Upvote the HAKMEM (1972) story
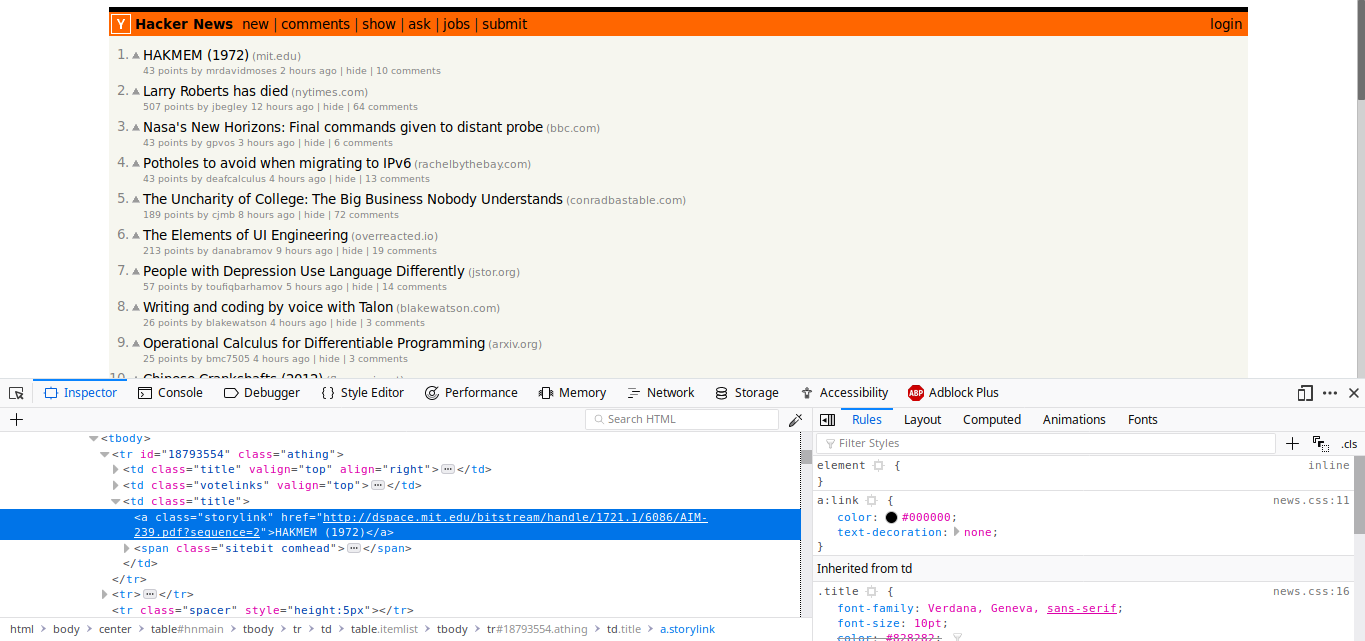Screen dimensions: 1365x641 tap(137, 56)
